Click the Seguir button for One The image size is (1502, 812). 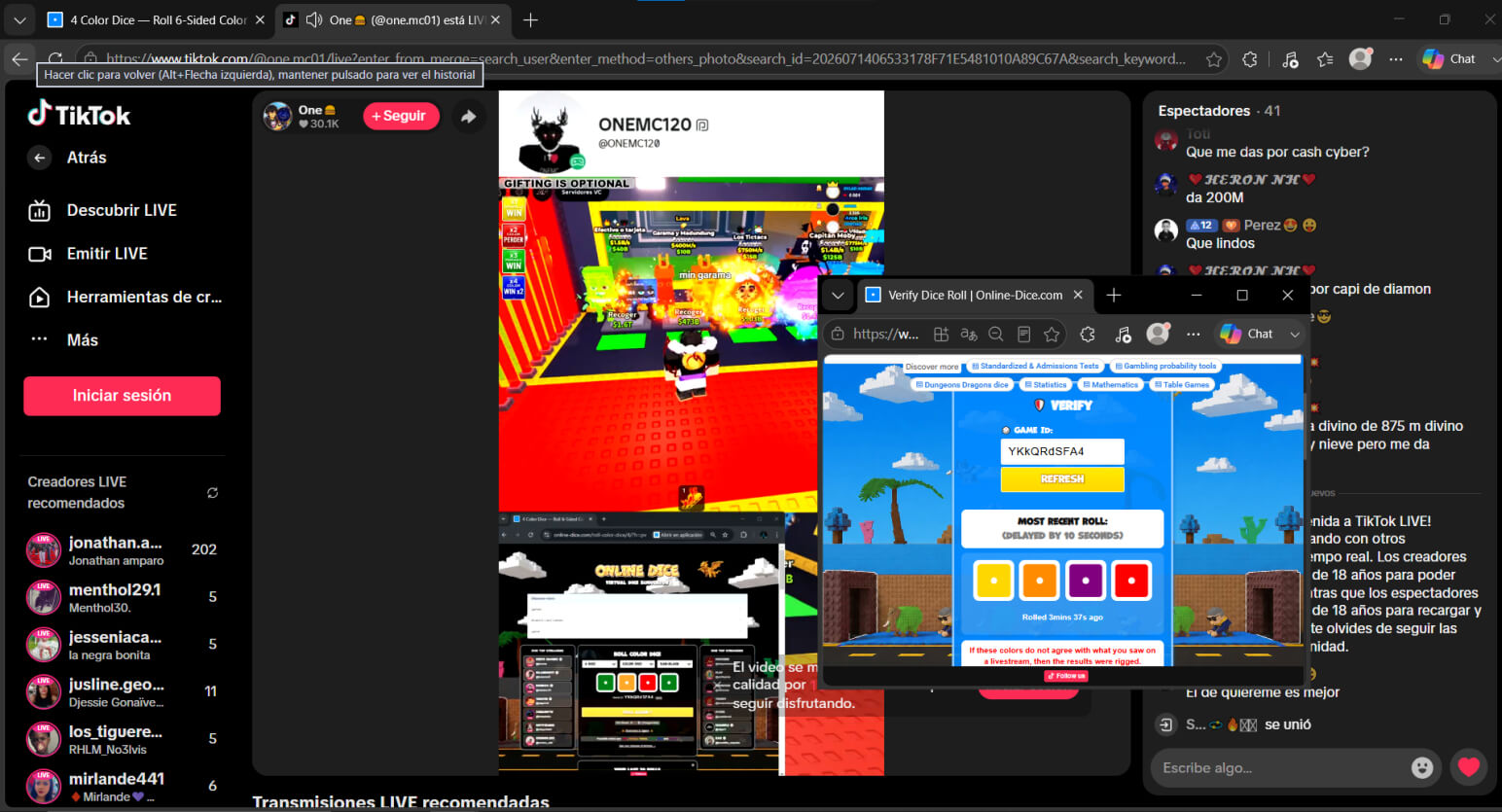[401, 116]
